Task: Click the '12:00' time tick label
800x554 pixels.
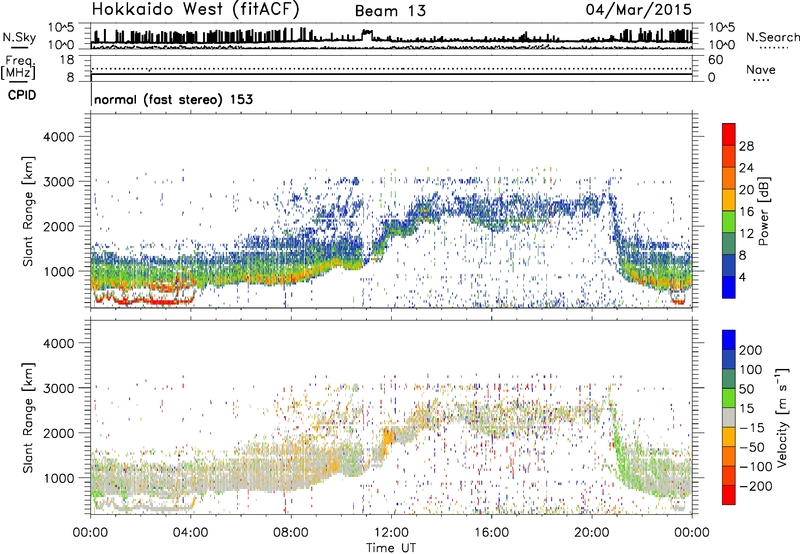Action: (391, 533)
